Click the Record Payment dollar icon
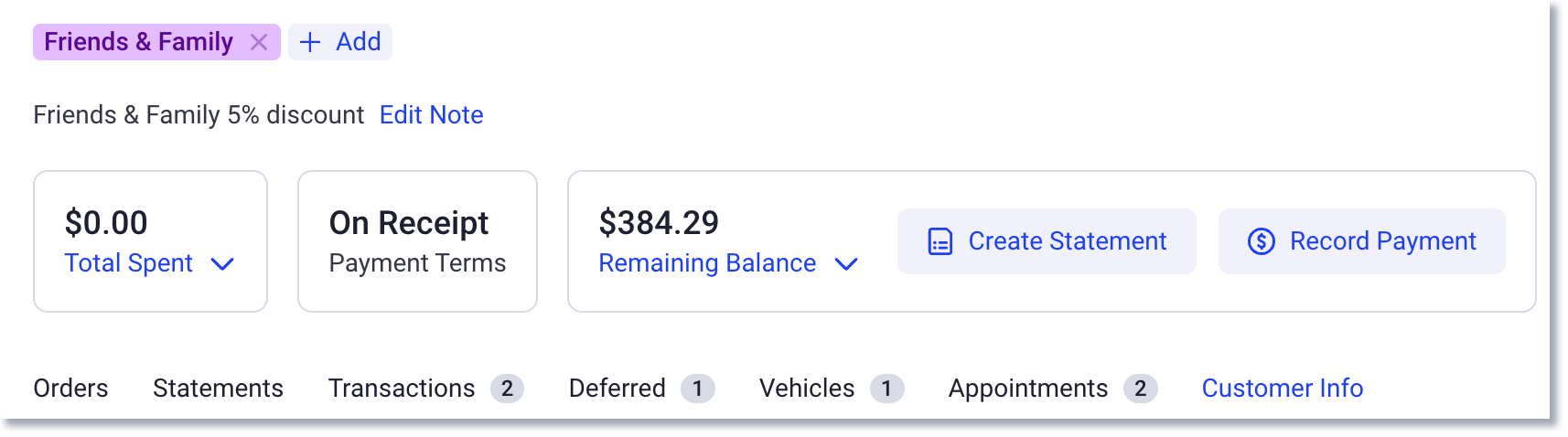Viewport: 1568px width, 437px height. click(1262, 241)
